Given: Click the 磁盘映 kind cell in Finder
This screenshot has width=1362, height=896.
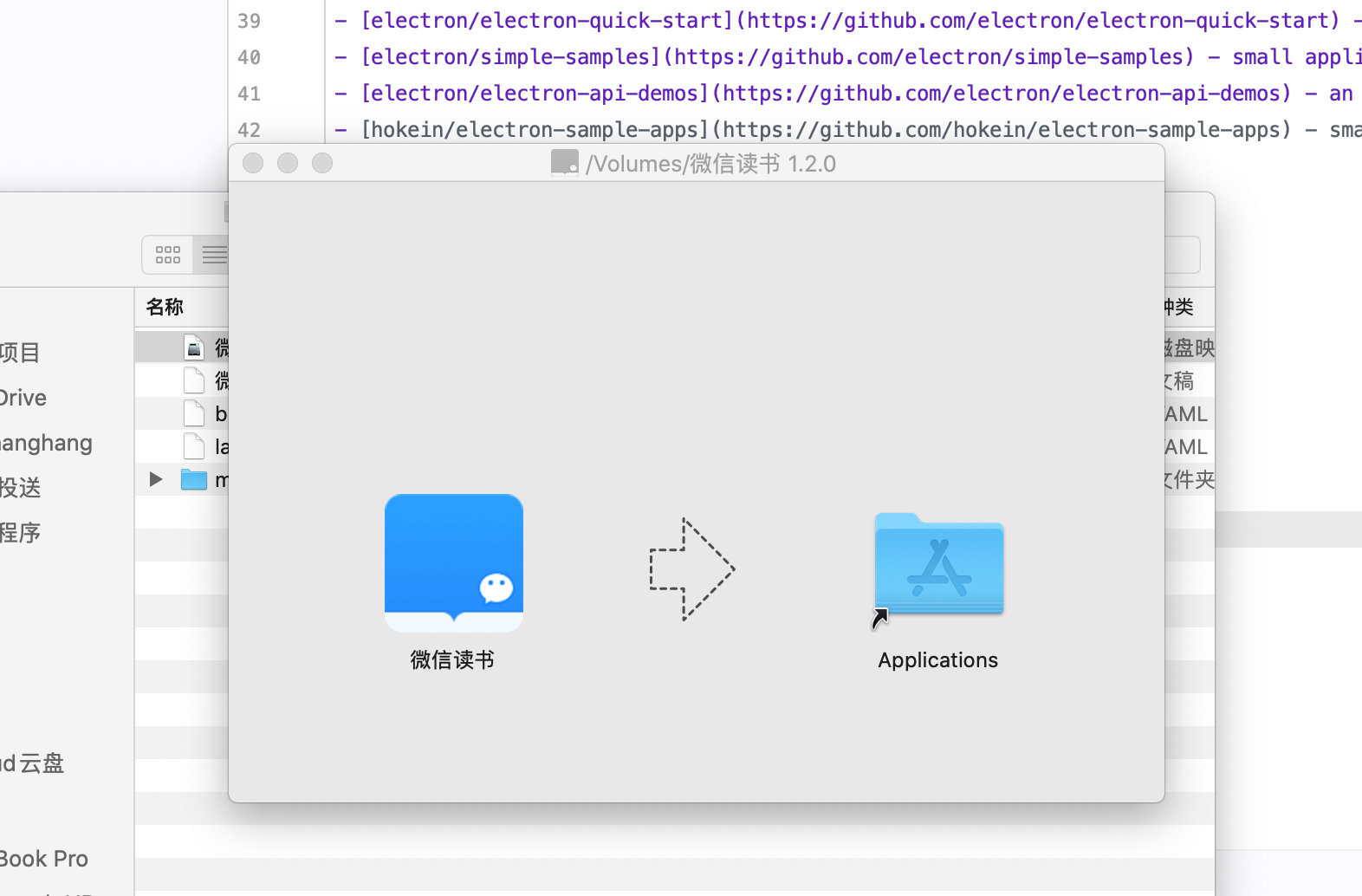Looking at the screenshot, I should pyautogui.click(x=1190, y=347).
